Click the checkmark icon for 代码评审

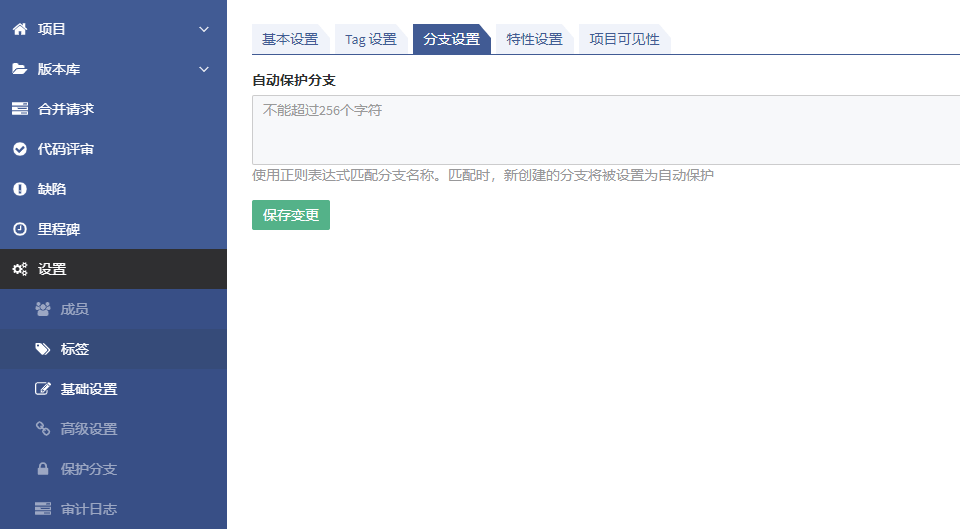point(20,149)
